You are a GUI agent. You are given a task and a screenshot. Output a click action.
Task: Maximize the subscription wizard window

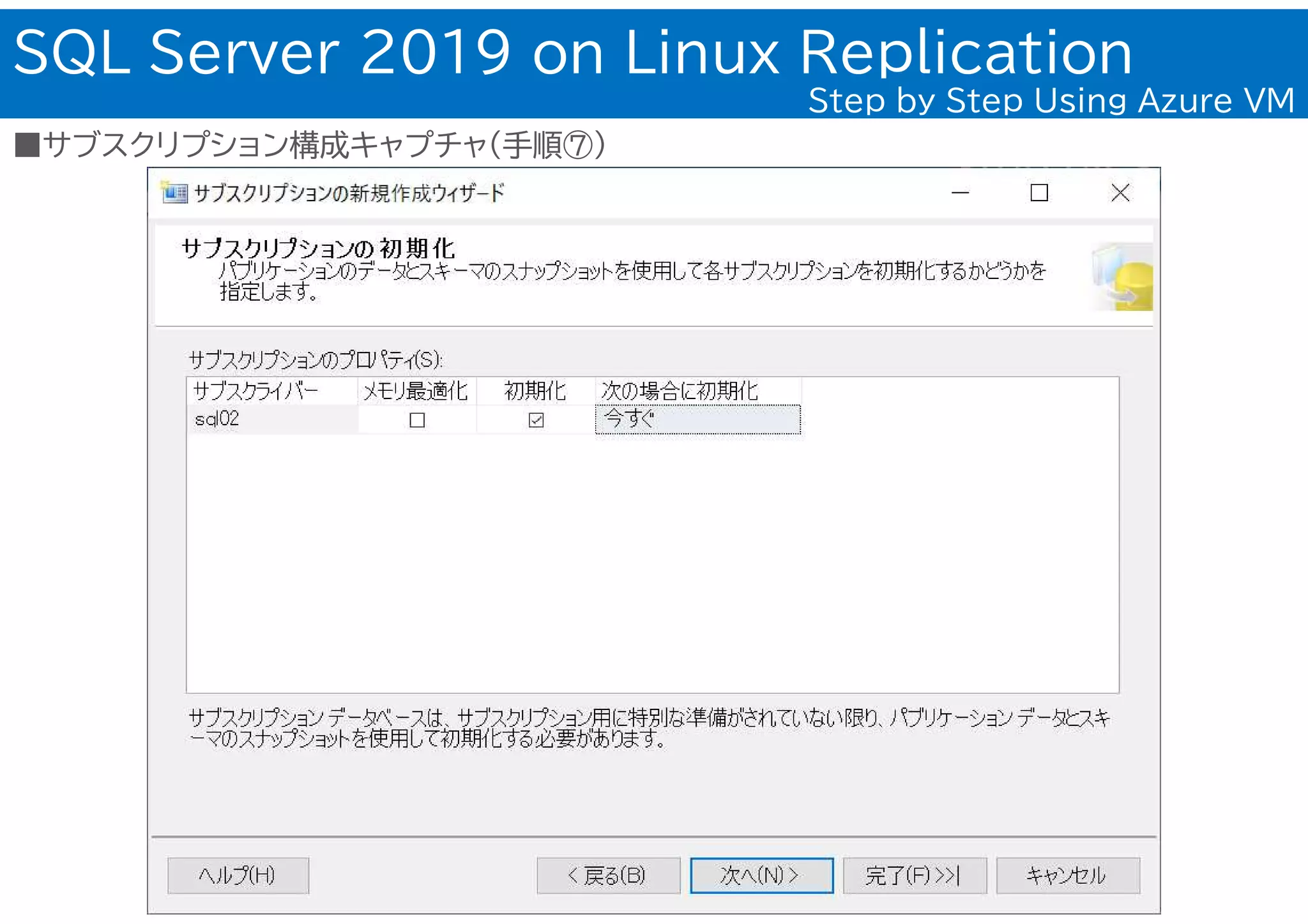[1039, 192]
